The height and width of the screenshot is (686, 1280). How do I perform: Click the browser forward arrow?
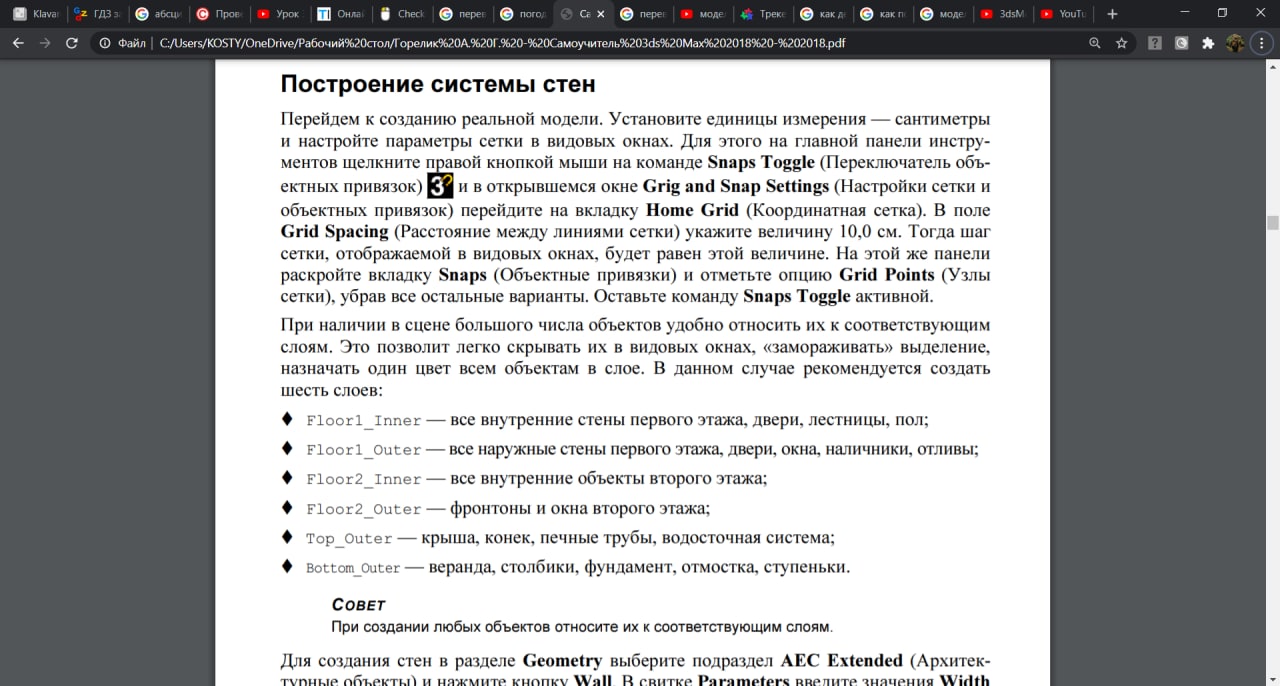pos(44,43)
